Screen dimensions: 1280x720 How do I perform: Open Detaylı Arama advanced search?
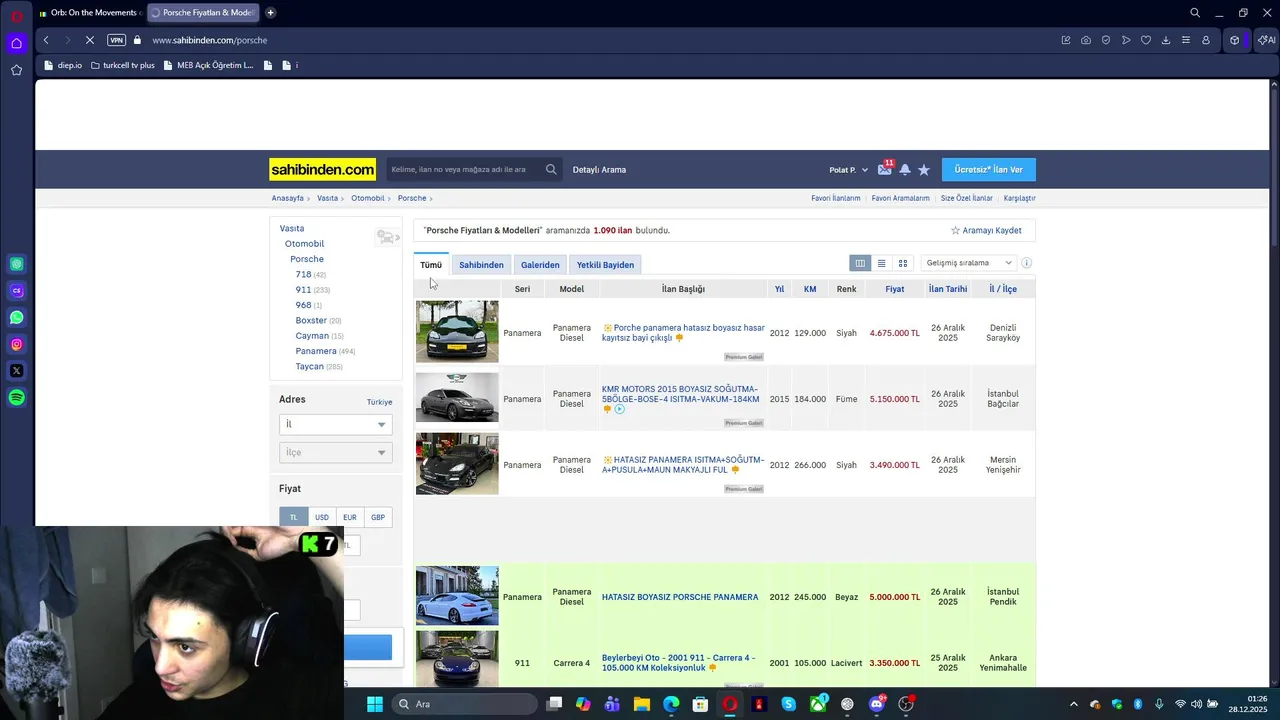pyautogui.click(x=599, y=170)
